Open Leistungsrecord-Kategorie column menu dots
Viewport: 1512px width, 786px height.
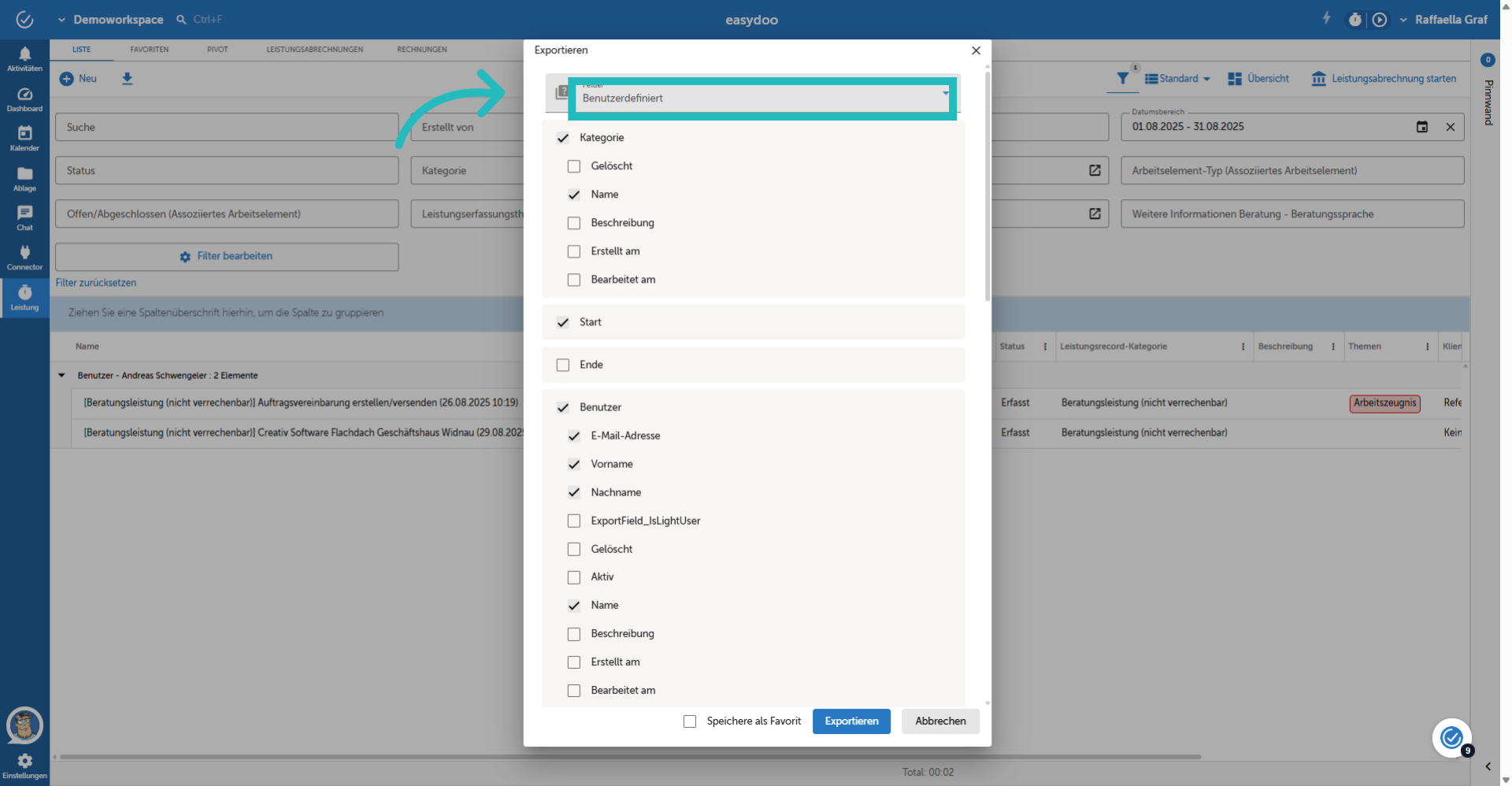coord(1243,347)
